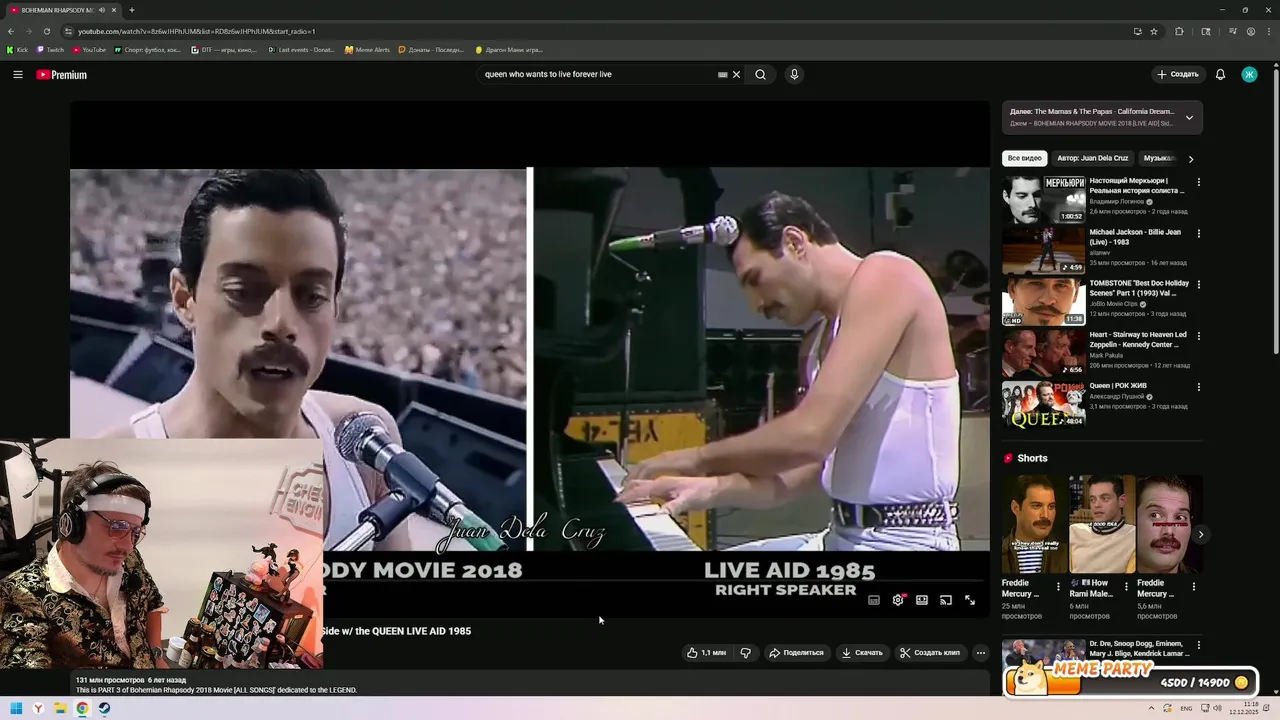Open YouTube notifications bell

pos(1220,74)
